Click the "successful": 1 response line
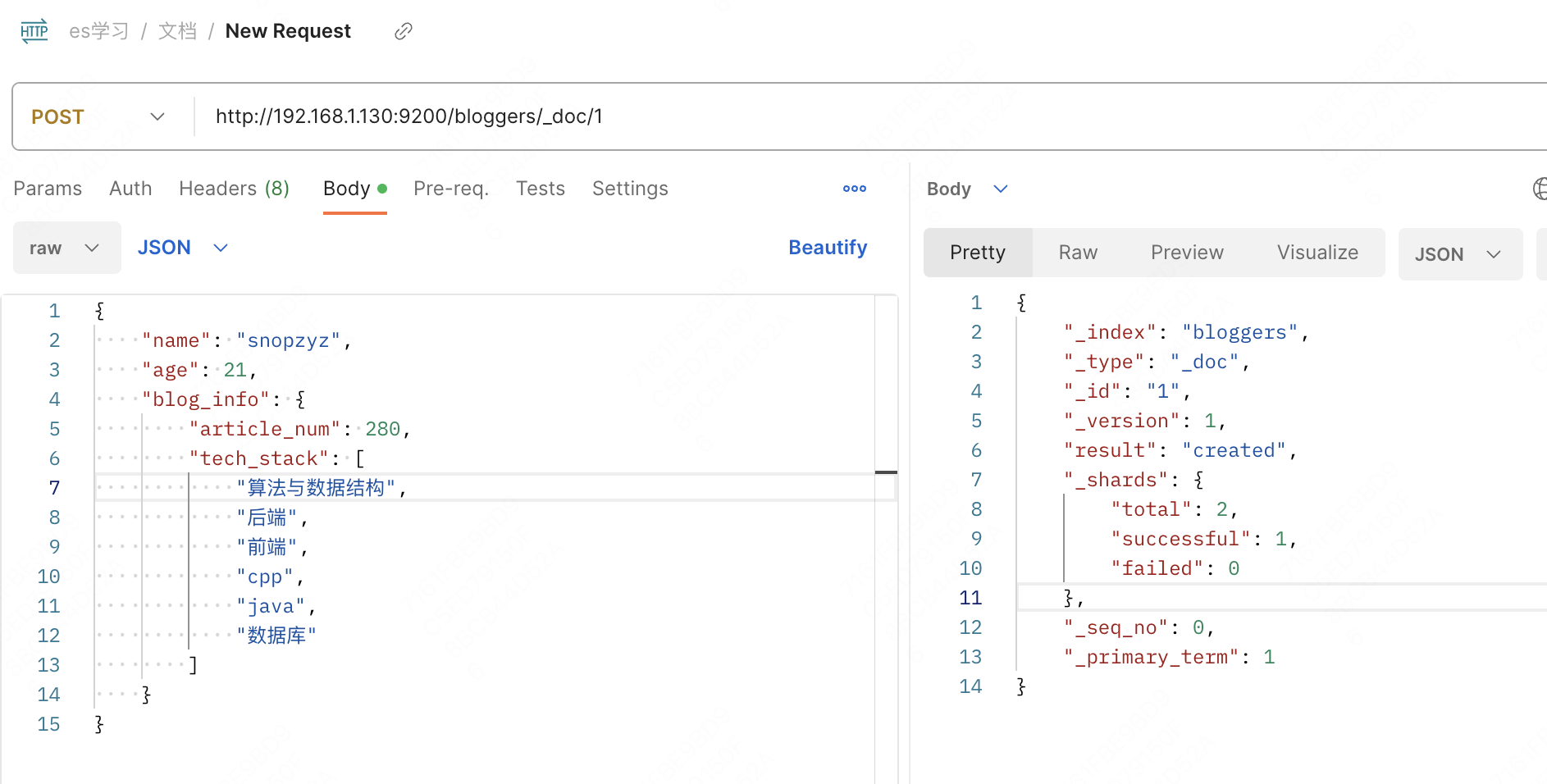 tap(1204, 539)
